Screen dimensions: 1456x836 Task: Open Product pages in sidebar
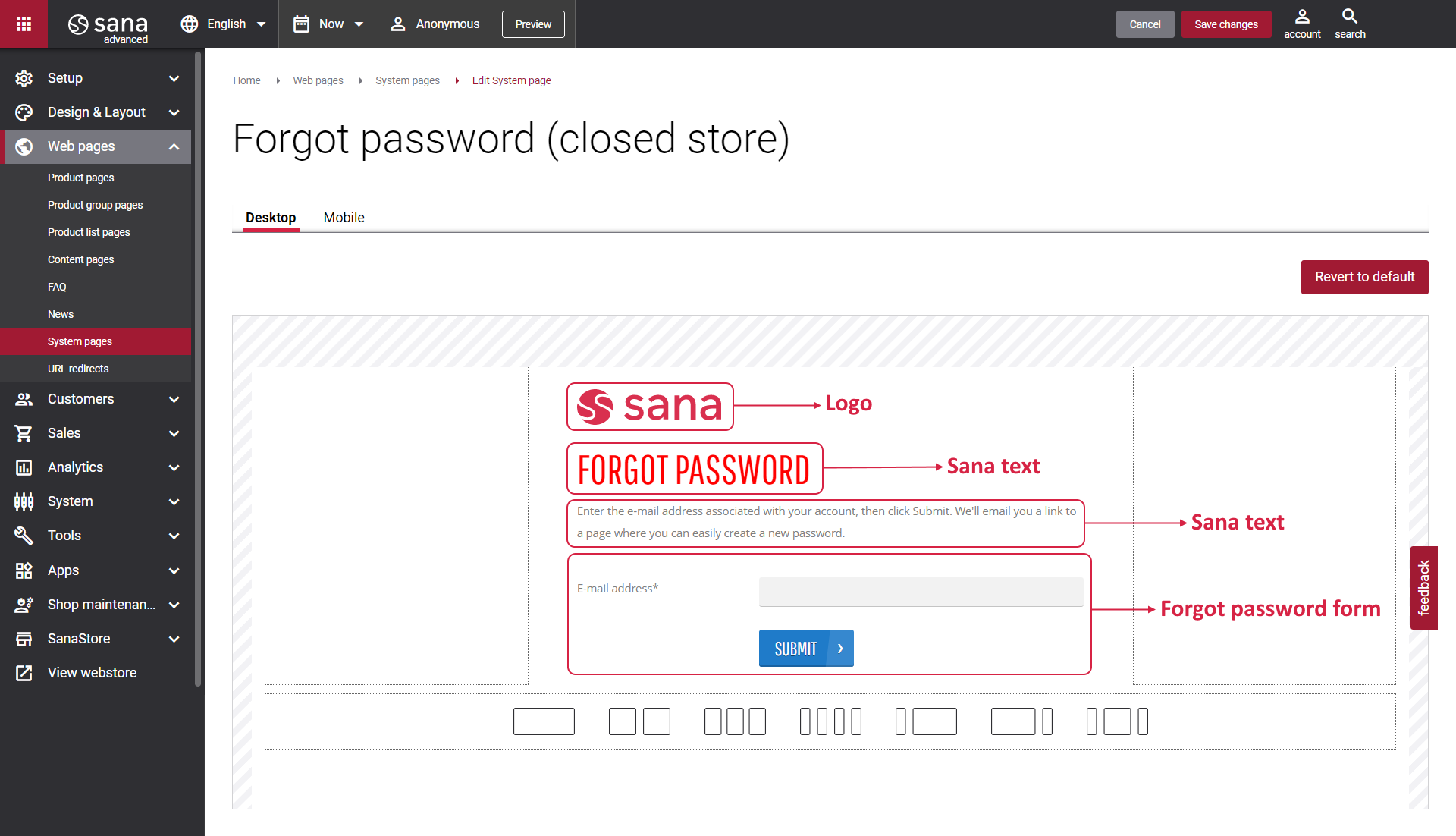tap(80, 178)
